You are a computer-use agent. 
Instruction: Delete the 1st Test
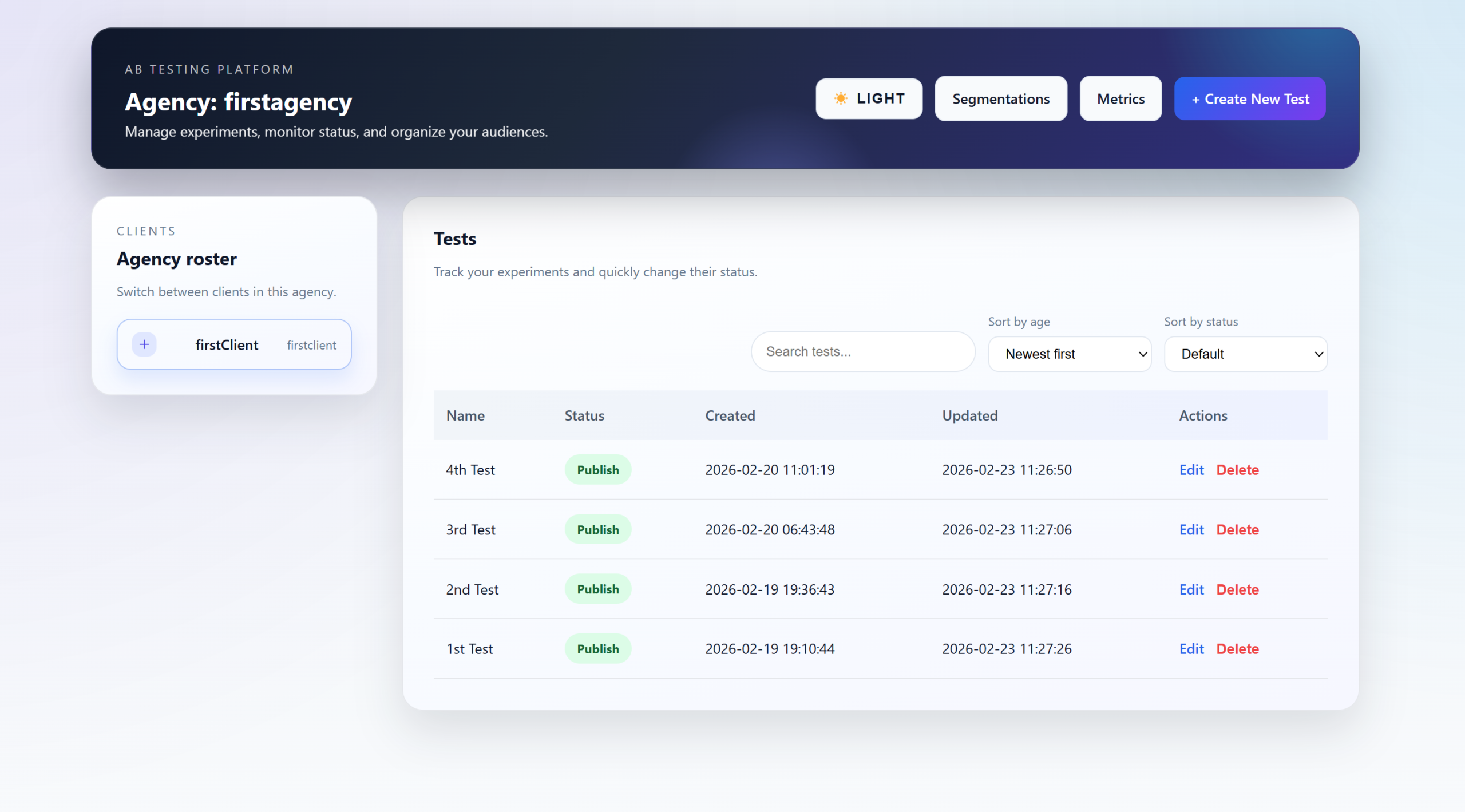[1237, 649]
